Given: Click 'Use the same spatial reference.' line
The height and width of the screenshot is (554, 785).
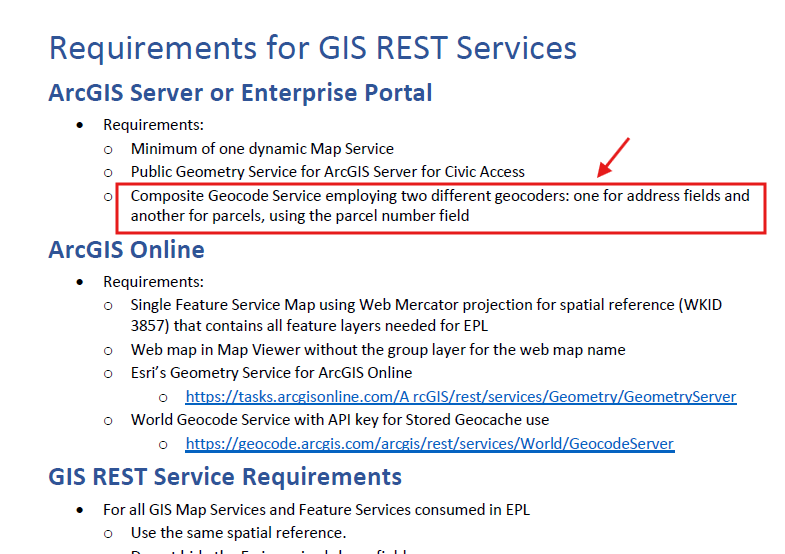Looking at the screenshot, I should coord(238,533).
